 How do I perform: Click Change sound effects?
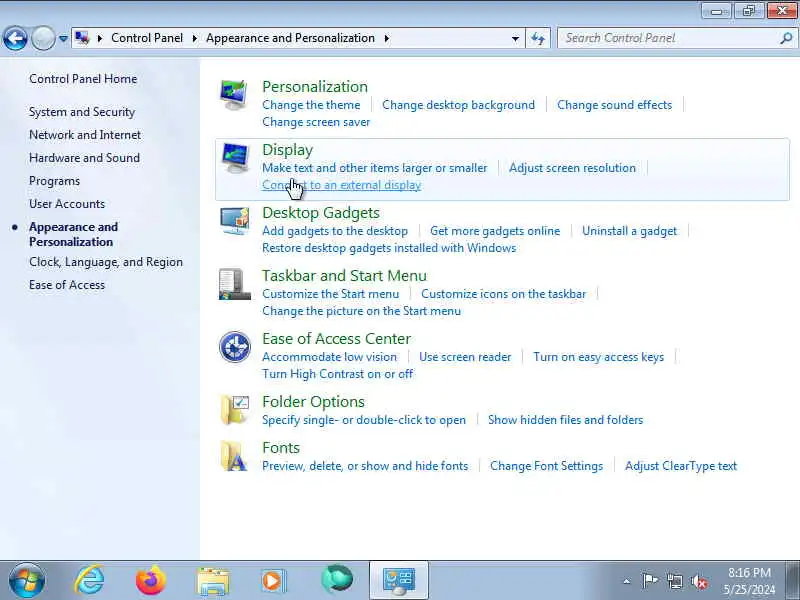pos(614,105)
